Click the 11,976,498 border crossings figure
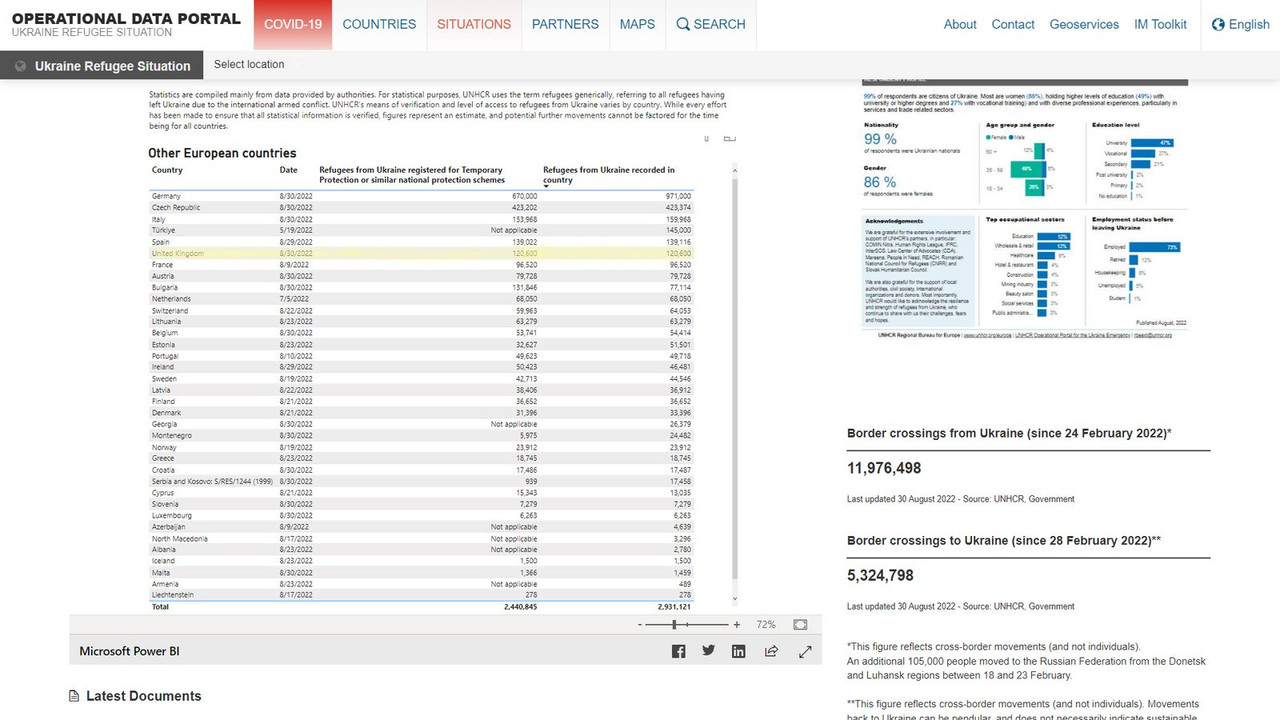1280x720 pixels. (884, 468)
